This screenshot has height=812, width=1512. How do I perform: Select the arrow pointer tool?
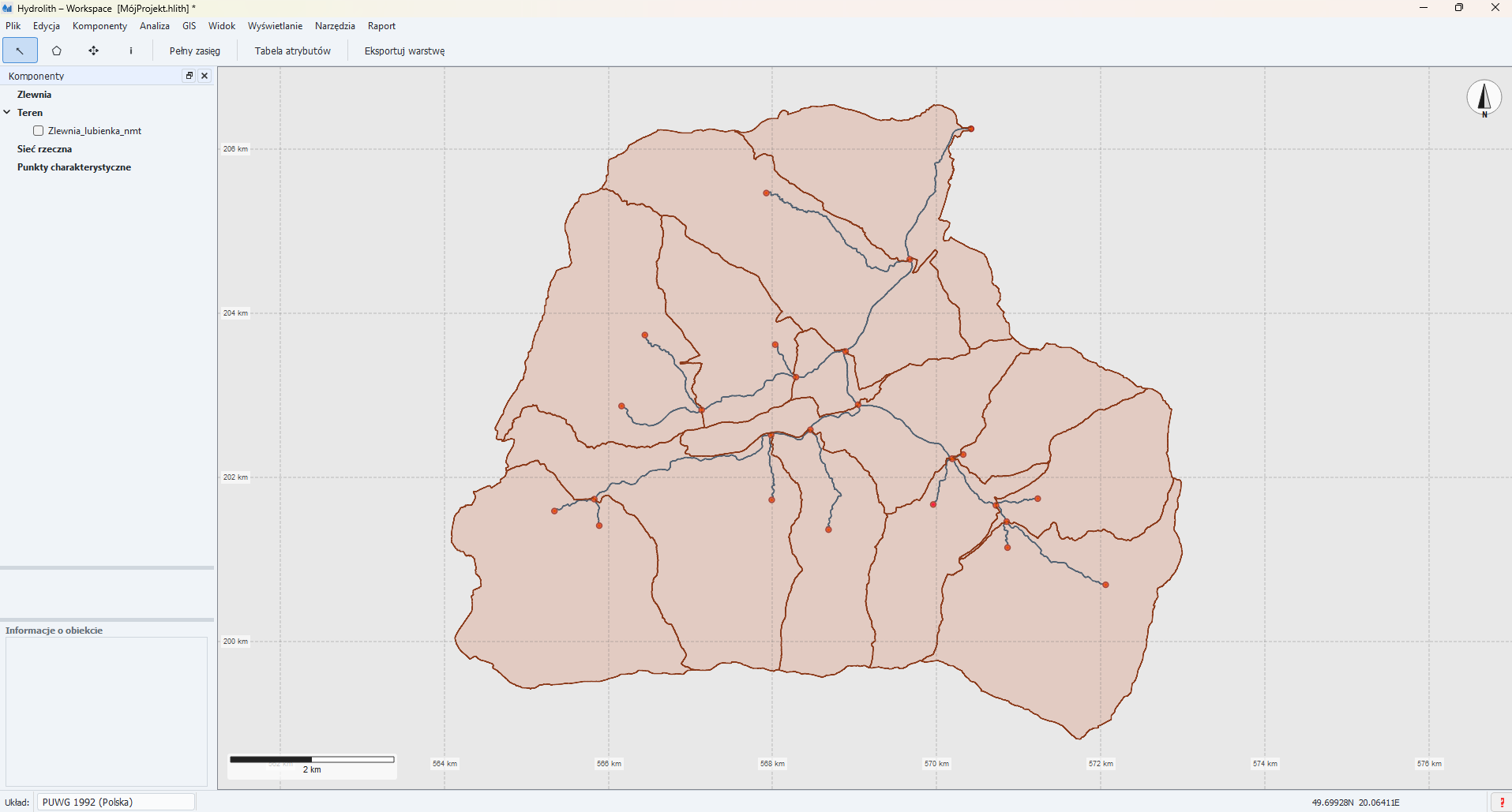click(x=20, y=51)
